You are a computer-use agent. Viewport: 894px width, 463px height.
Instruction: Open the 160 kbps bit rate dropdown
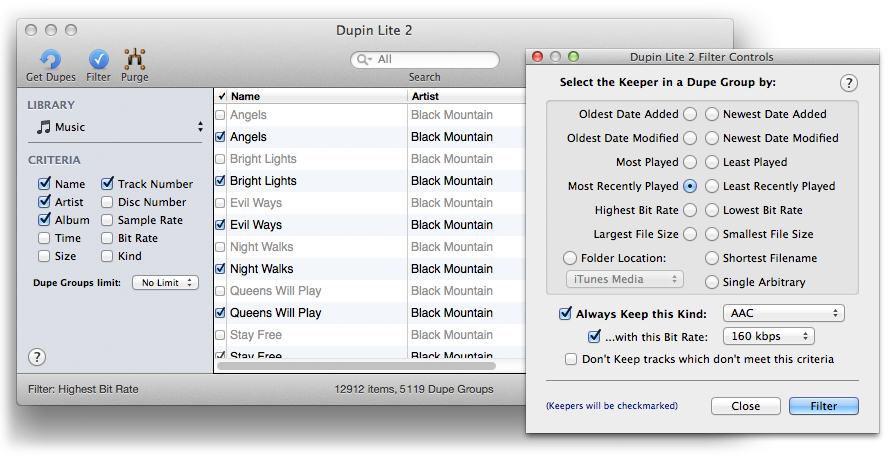pyautogui.click(x=768, y=336)
